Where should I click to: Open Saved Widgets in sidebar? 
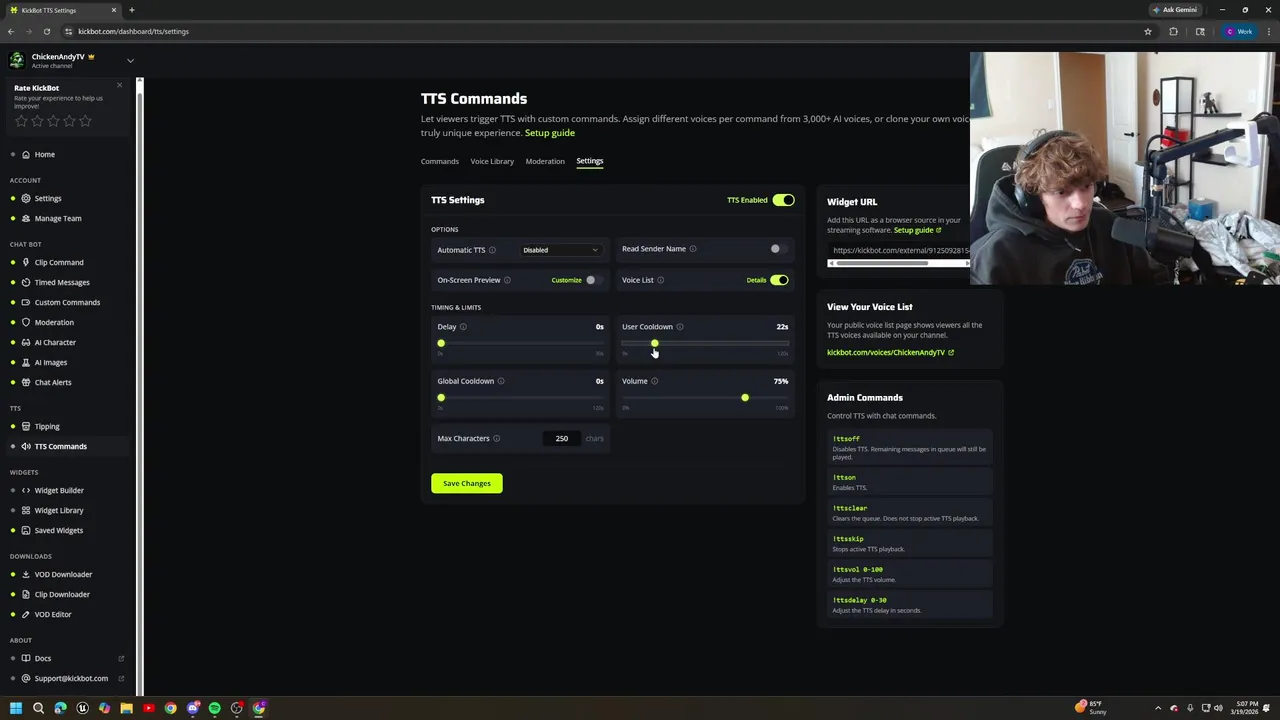click(x=58, y=530)
